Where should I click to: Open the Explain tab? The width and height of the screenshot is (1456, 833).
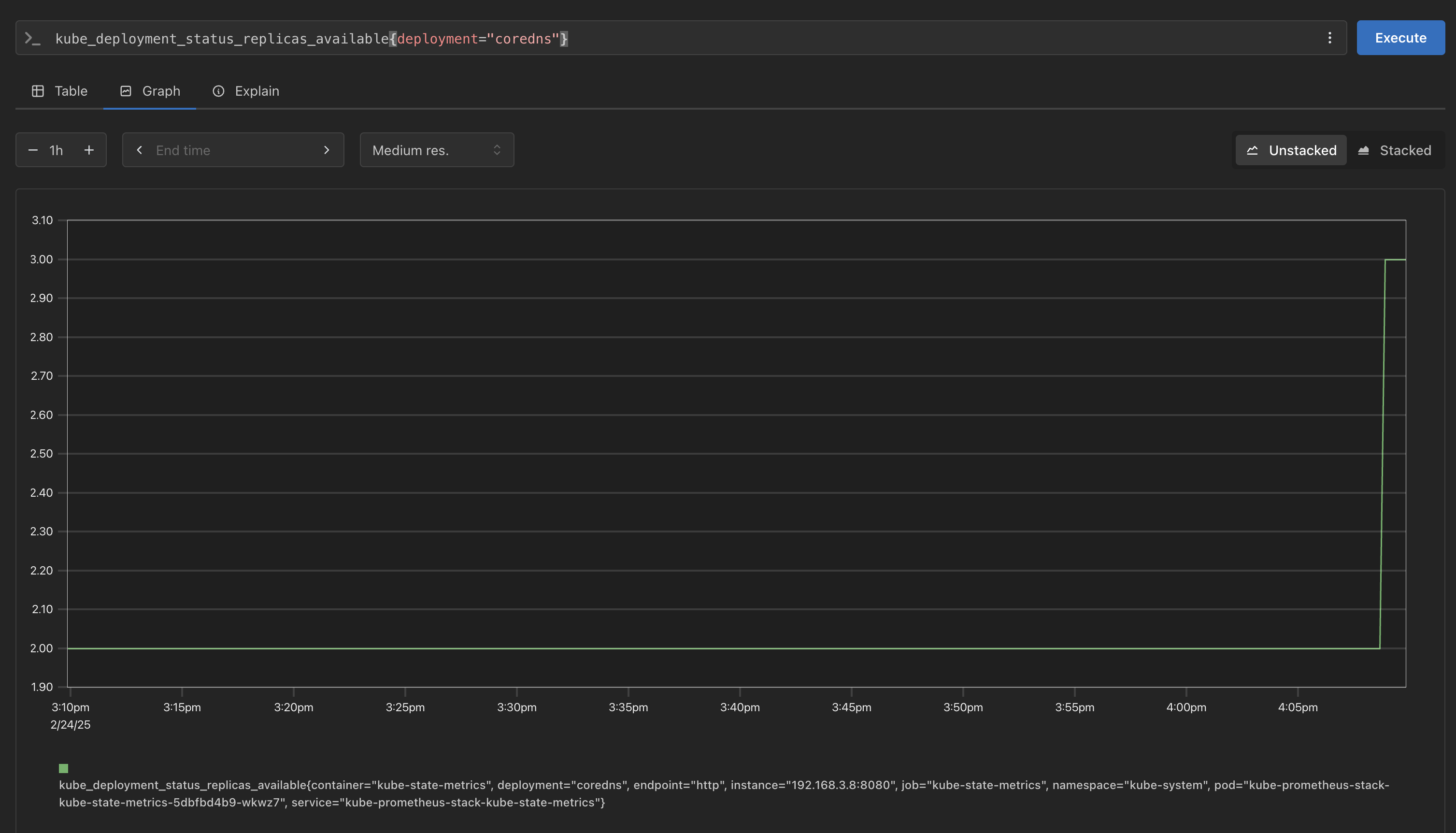pyautogui.click(x=257, y=91)
